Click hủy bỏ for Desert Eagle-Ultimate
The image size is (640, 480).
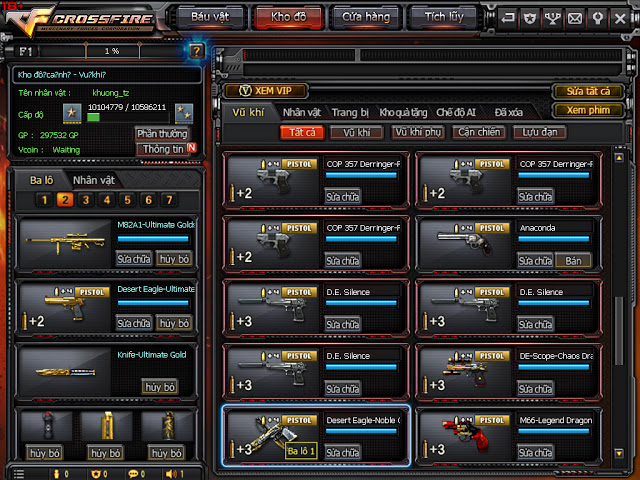(x=174, y=323)
